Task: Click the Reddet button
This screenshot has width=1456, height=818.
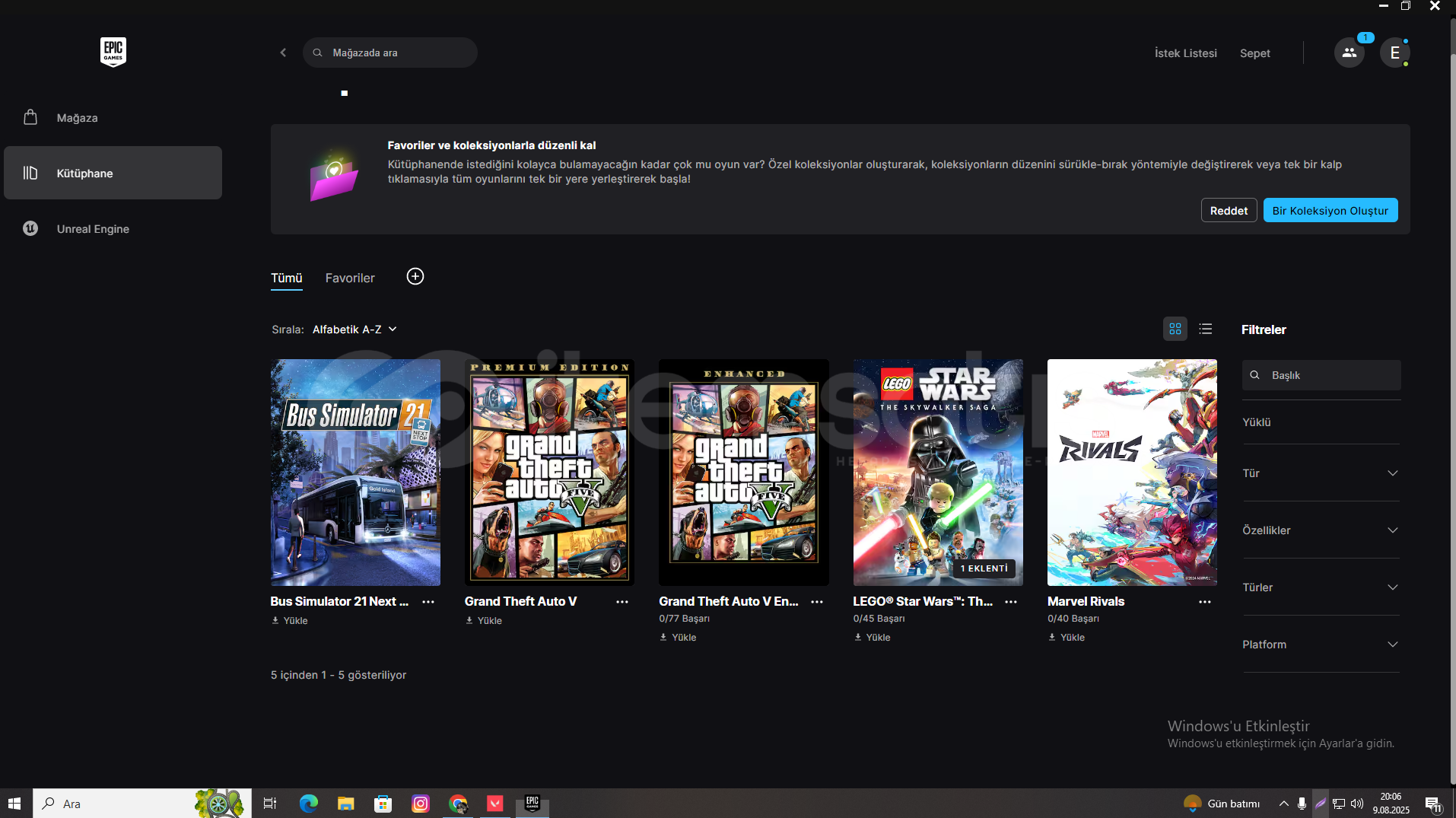Action: 1229,211
